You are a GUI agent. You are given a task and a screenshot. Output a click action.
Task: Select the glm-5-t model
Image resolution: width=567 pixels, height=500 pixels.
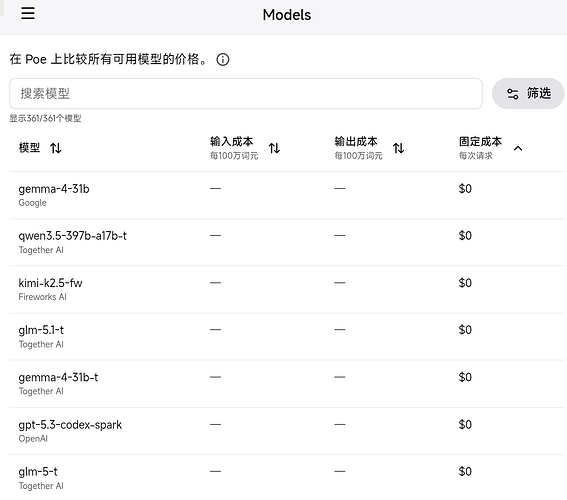click(x=38, y=472)
